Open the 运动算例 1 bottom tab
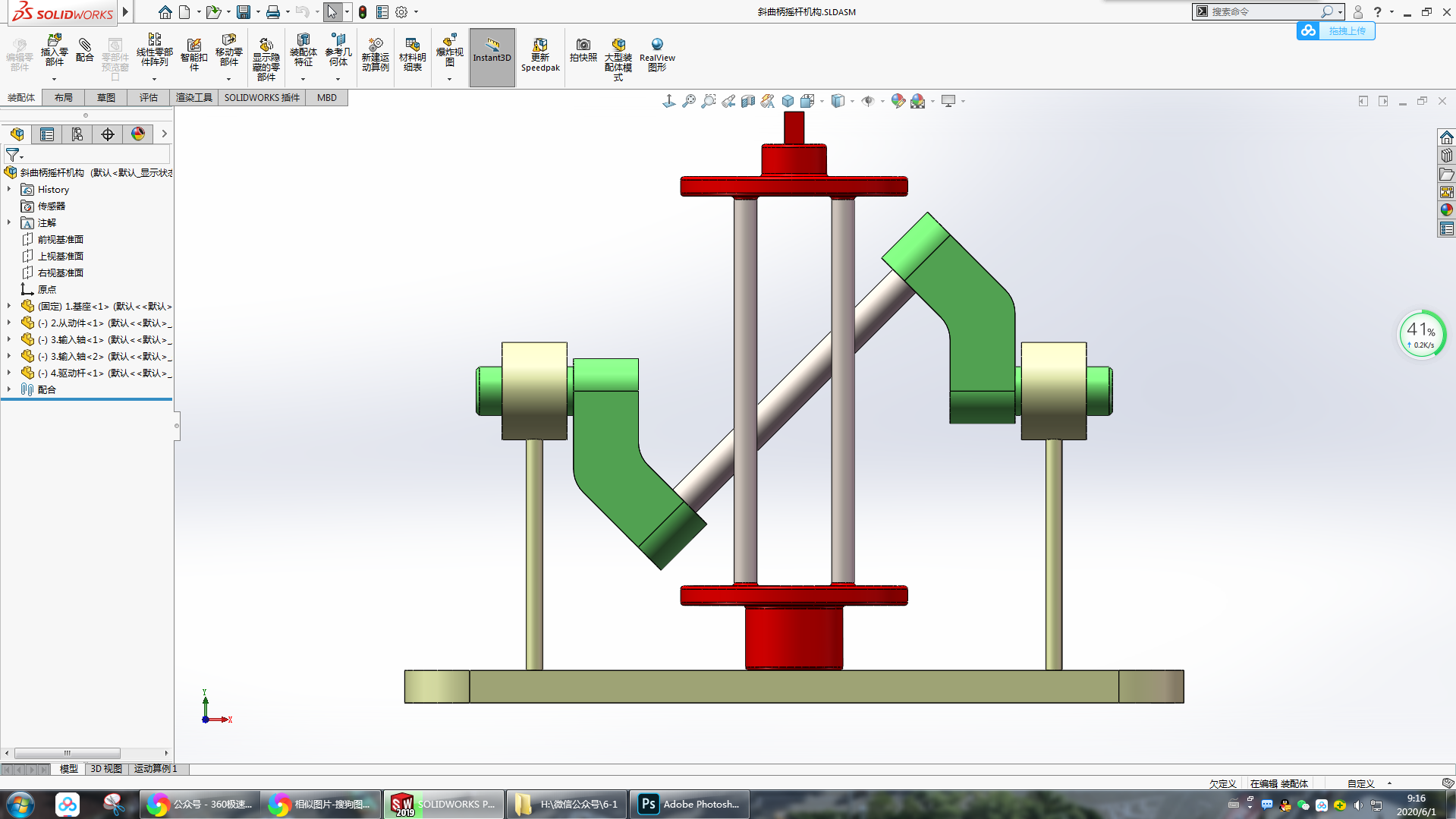The width and height of the screenshot is (1456, 819). 156,769
